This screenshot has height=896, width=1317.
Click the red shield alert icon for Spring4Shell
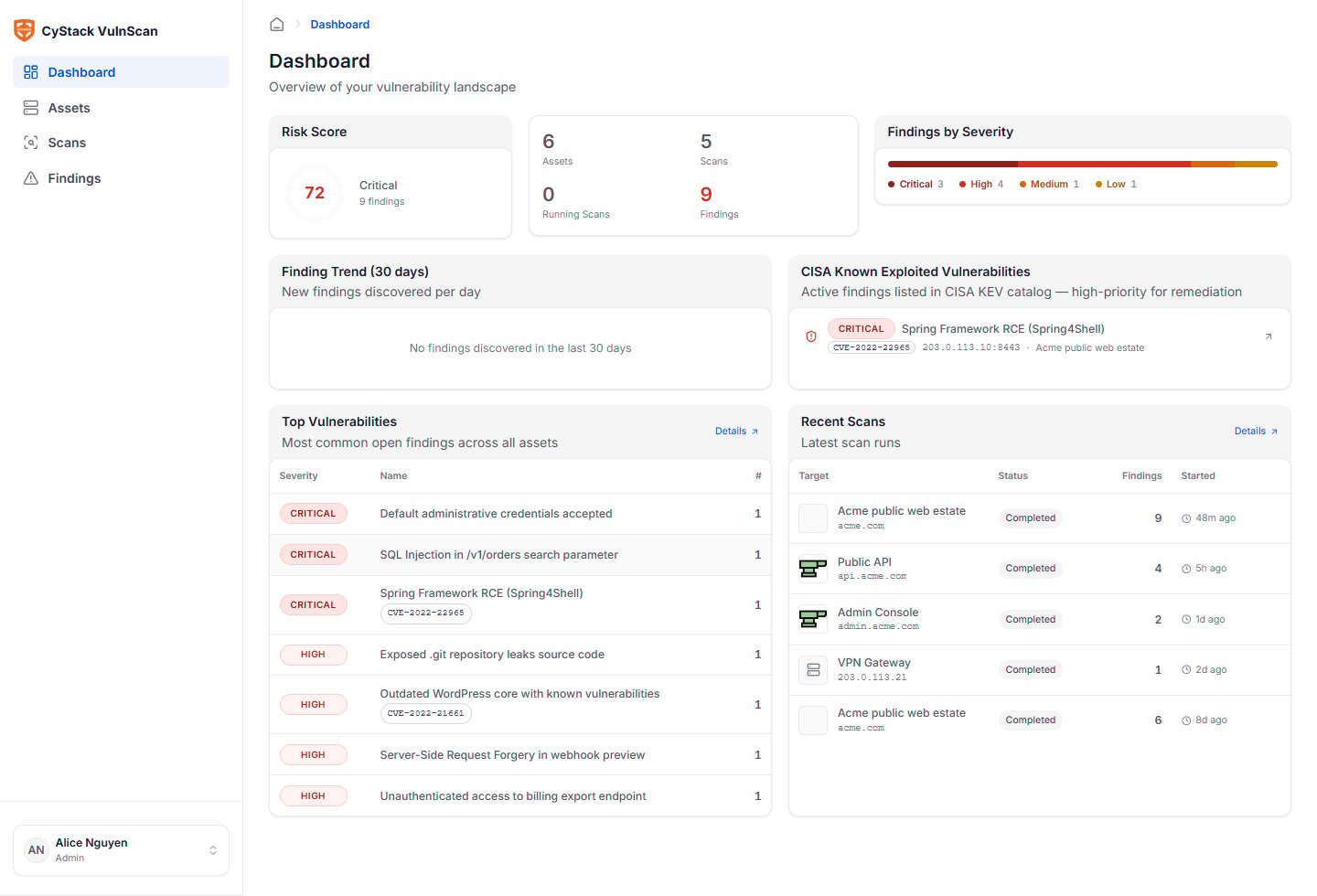[811, 336]
